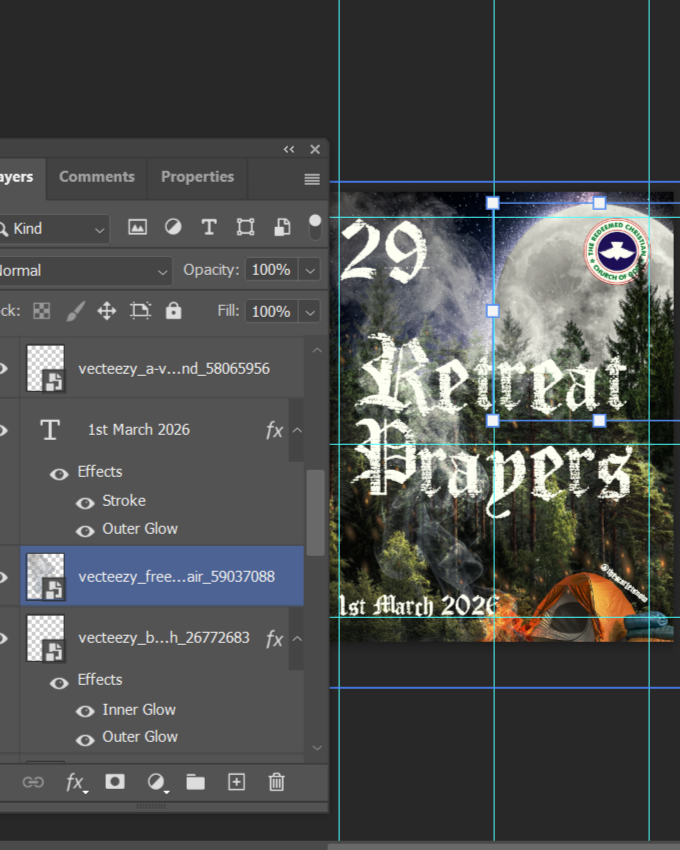Add a layer mask
Viewport: 680px width, 850px height.
[x=115, y=782]
